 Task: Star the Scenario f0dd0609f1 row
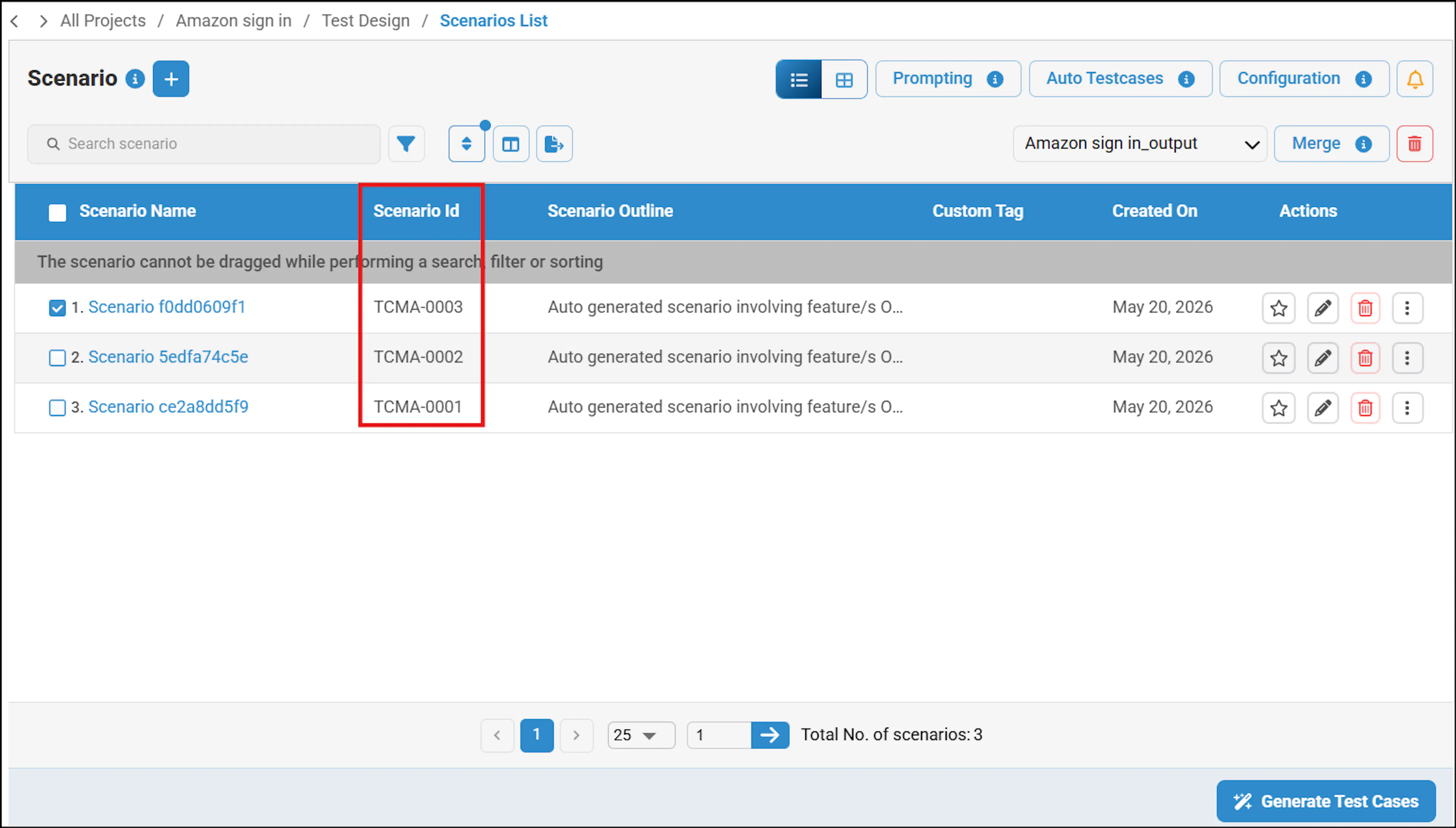pos(1279,308)
